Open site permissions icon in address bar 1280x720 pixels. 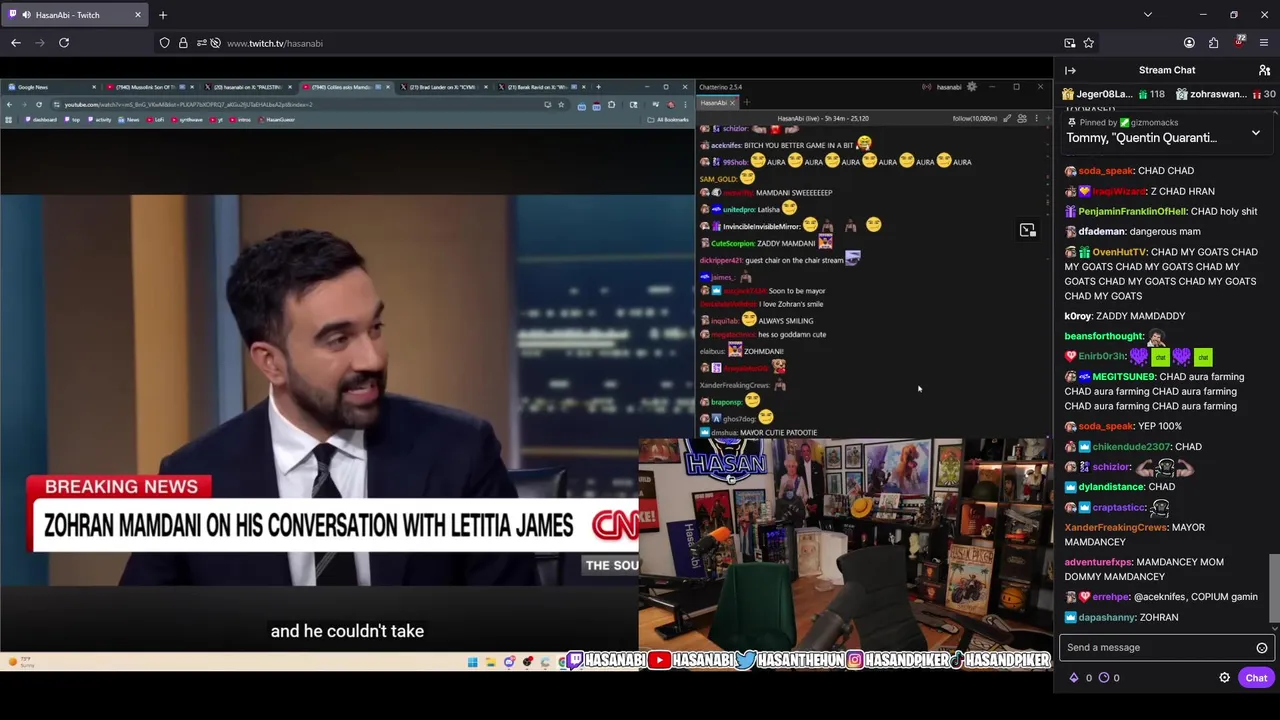click(x=201, y=43)
